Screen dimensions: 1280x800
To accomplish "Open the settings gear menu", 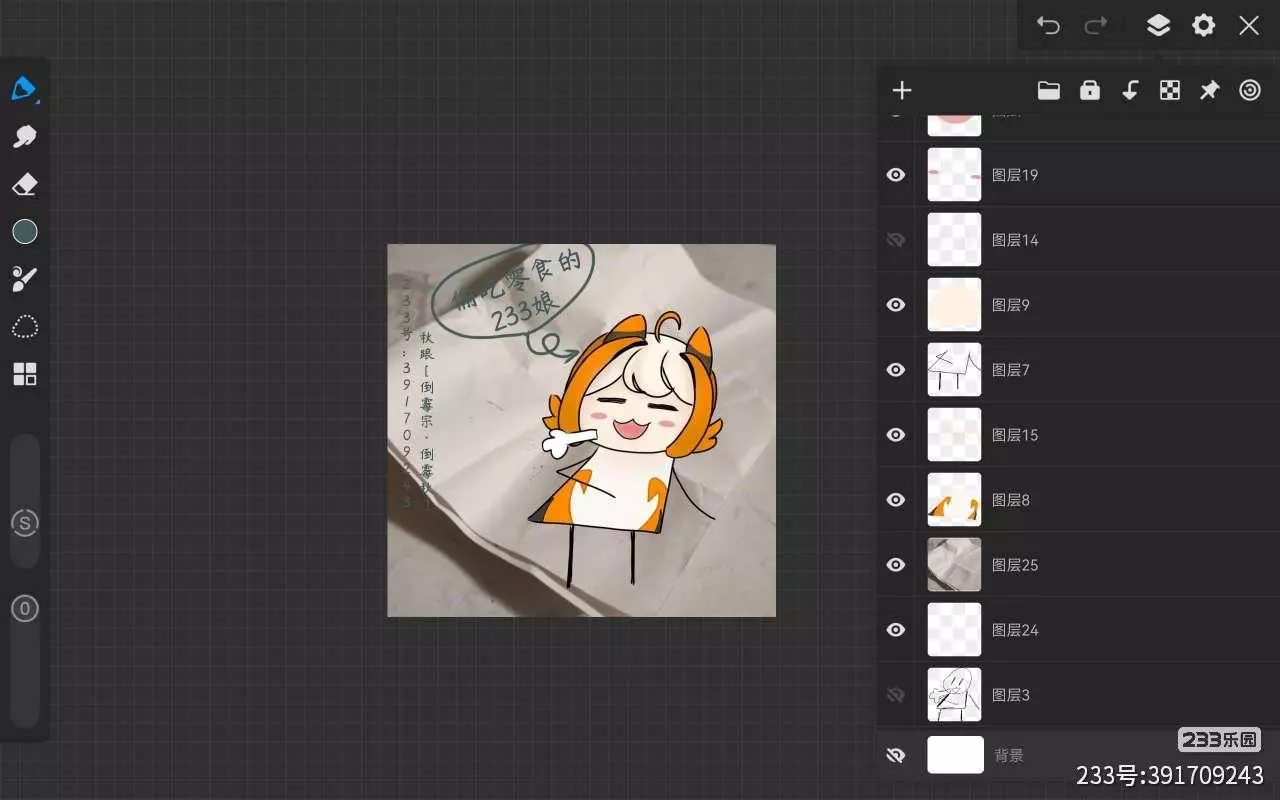I will pos(1204,26).
